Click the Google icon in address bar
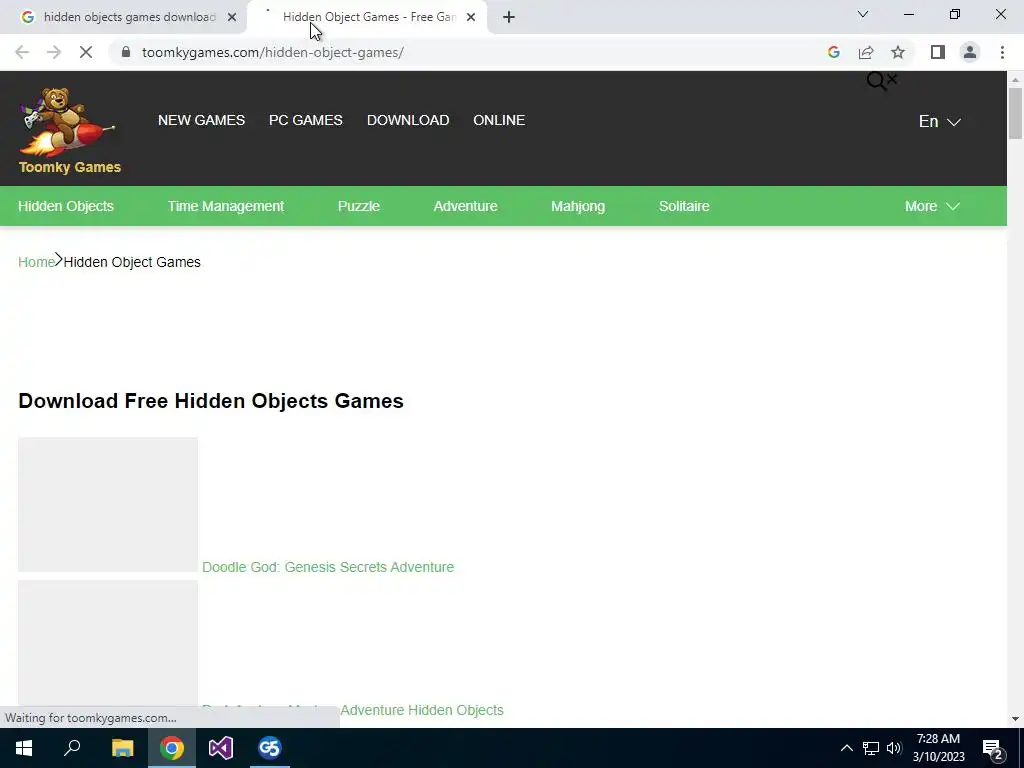Screen dimensions: 1024x768 pyautogui.click(x=834, y=52)
